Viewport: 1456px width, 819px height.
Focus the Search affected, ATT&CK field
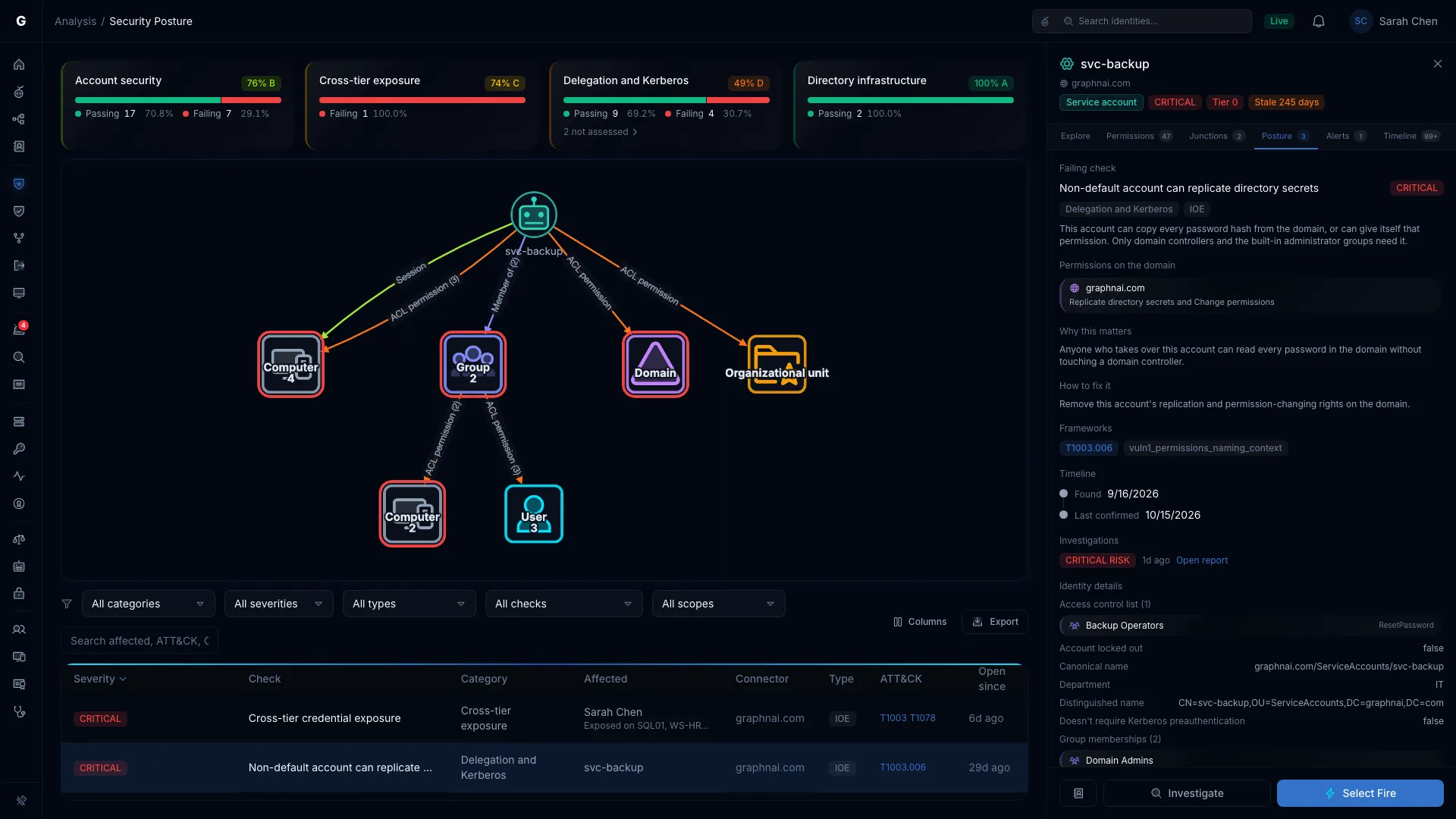coord(140,641)
